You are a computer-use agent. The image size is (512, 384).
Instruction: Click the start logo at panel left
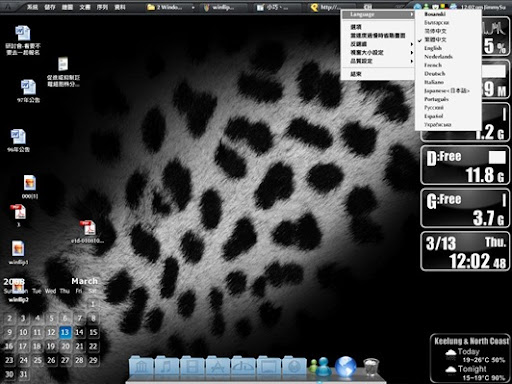click(8, 6)
